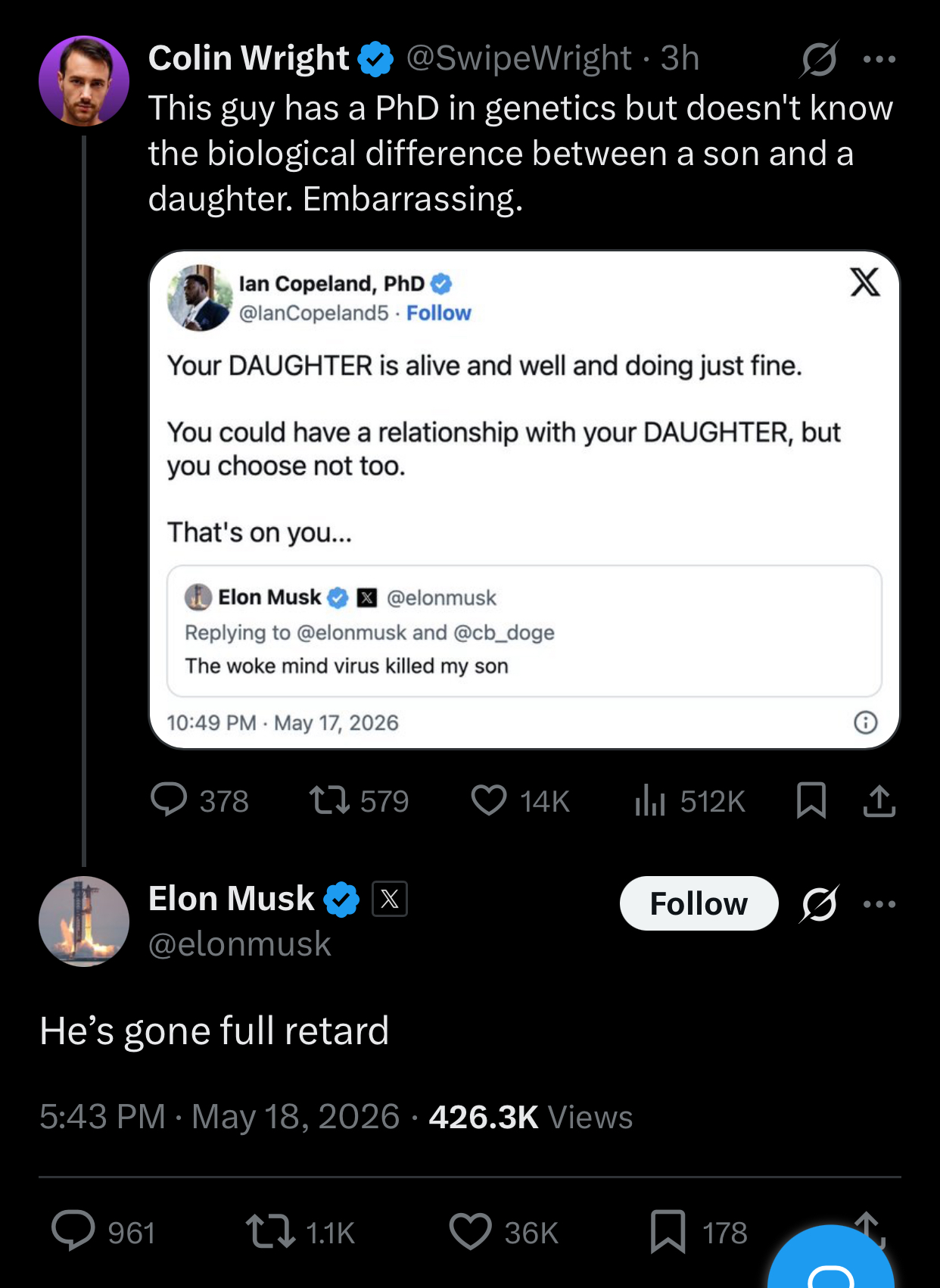
Task: Share Colin Wright's post
Action: pos(879,800)
